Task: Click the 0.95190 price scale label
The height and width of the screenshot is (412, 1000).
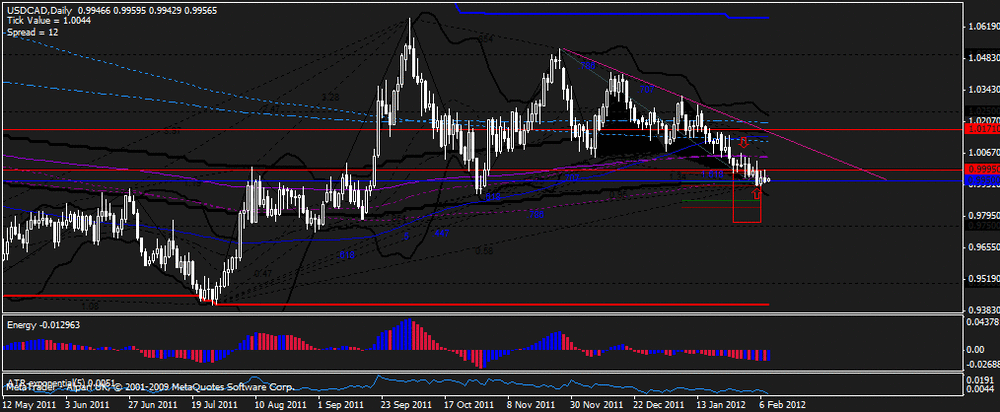Action: (x=983, y=278)
